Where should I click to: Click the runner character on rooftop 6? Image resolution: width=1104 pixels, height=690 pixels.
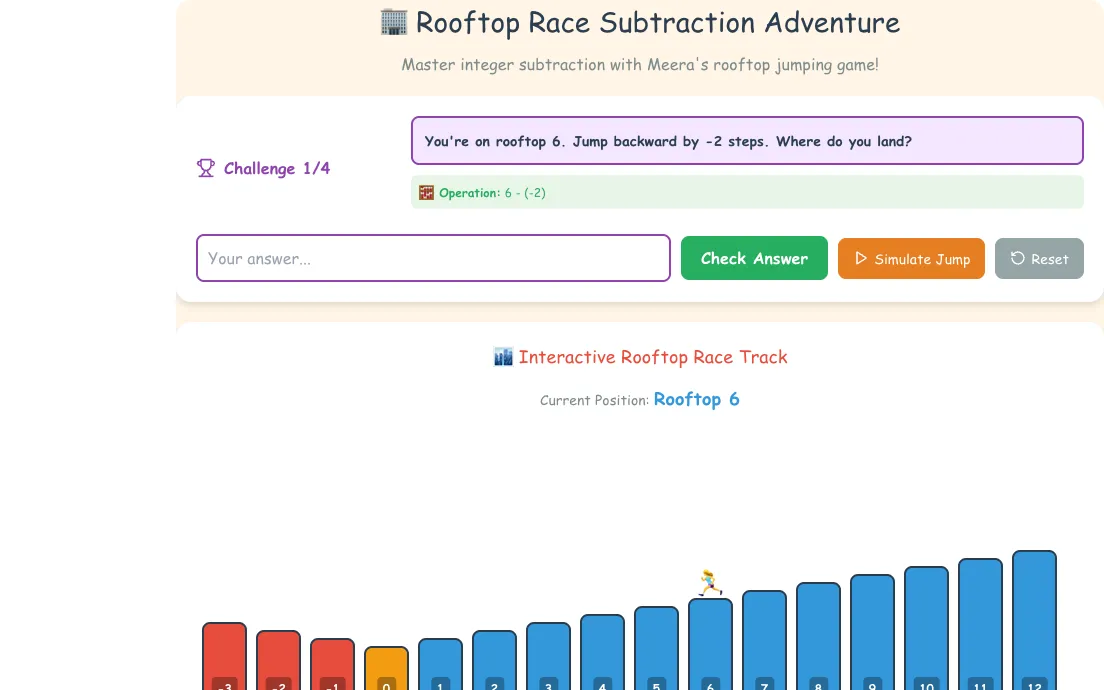coord(710,583)
